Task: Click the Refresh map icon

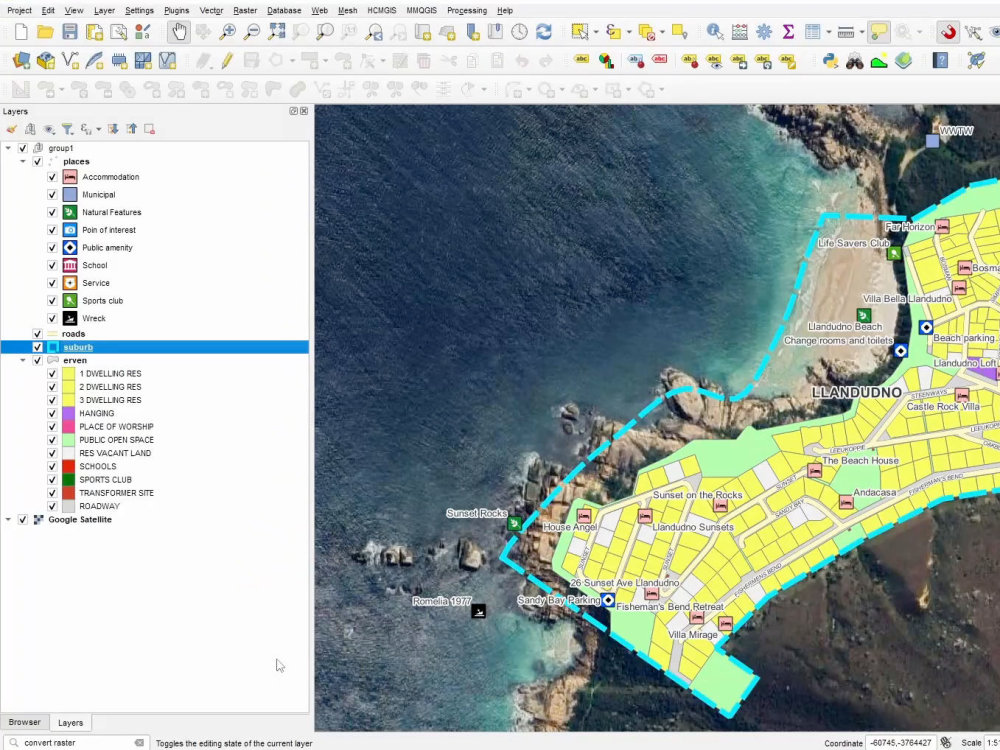Action: [x=543, y=32]
